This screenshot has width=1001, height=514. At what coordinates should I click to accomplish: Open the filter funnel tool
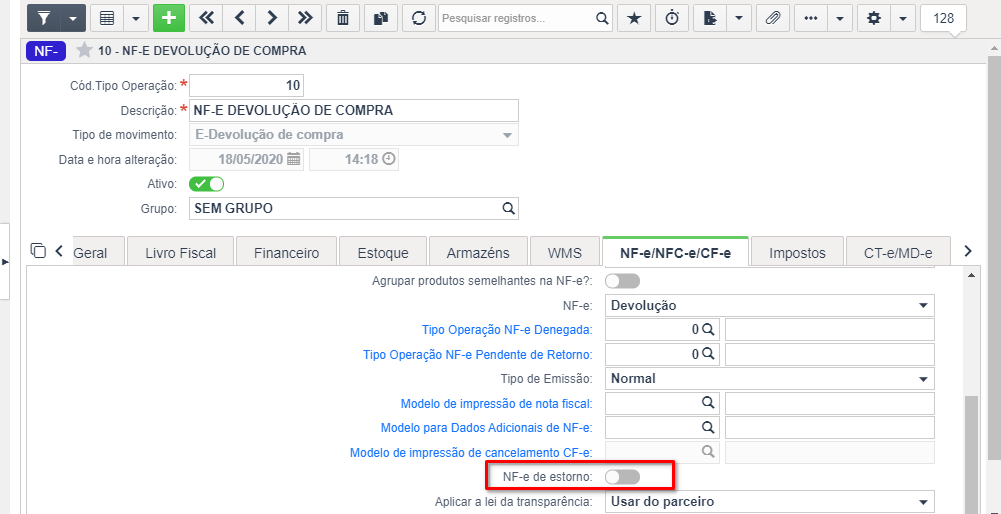[x=43, y=19]
